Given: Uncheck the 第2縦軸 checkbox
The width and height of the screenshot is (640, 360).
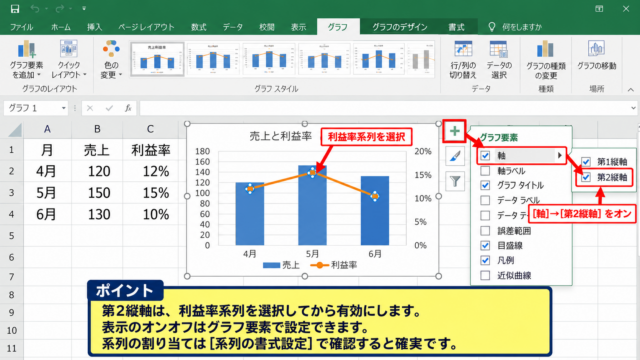Looking at the screenshot, I should coord(586,178).
